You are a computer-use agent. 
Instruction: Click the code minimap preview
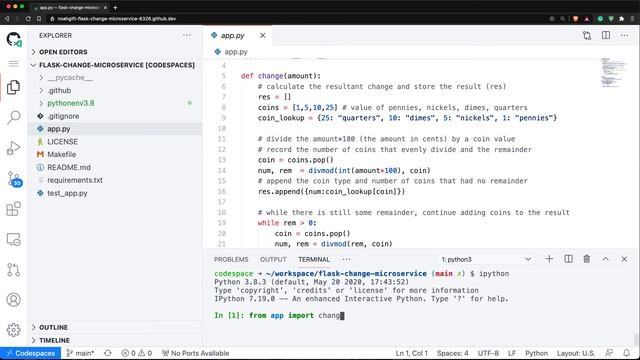(x=613, y=73)
